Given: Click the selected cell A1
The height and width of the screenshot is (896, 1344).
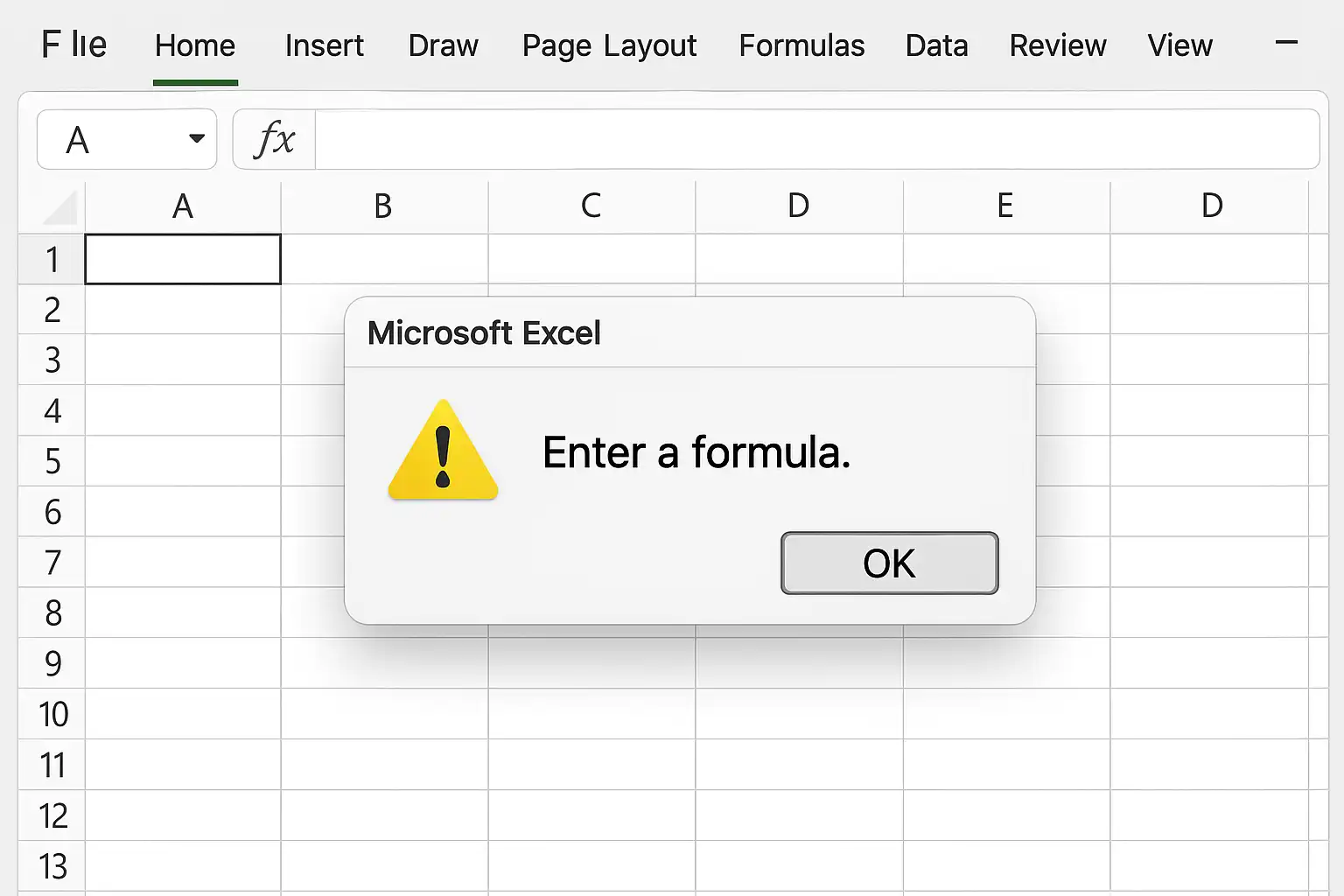Looking at the screenshot, I should (183, 259).
